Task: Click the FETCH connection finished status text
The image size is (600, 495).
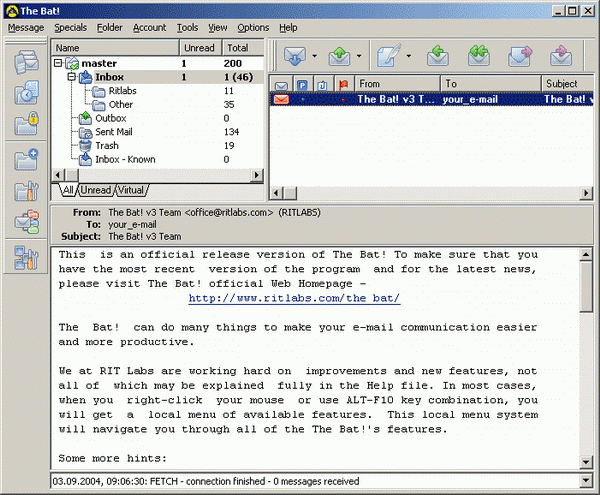Action: [x=205, y=481]
